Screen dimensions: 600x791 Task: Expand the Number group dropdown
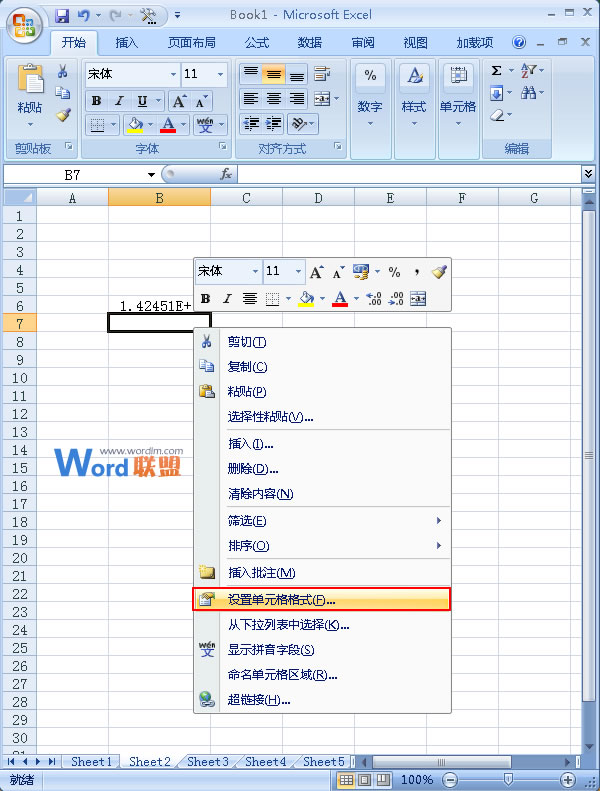pos(370,124)
